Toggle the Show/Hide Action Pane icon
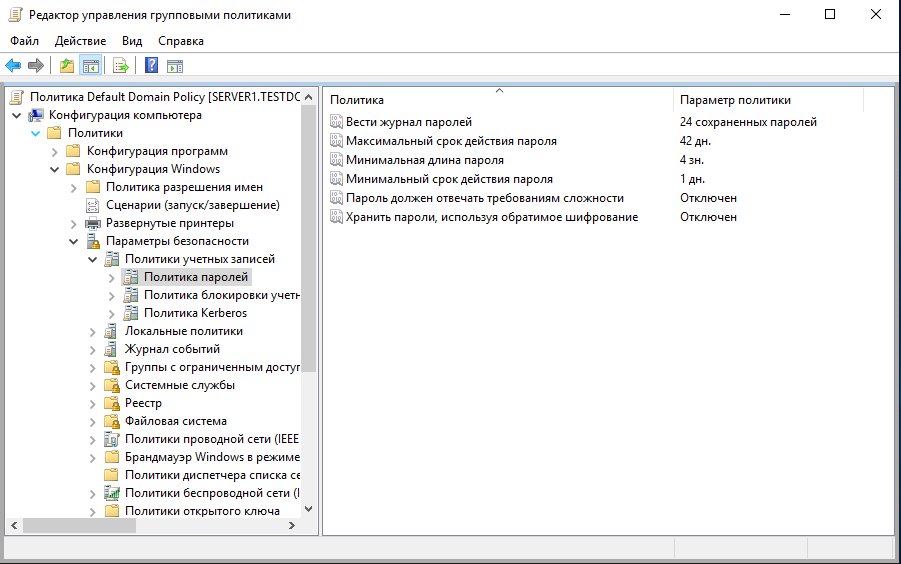This screenshot has height=564, width=901. (175, 66)
